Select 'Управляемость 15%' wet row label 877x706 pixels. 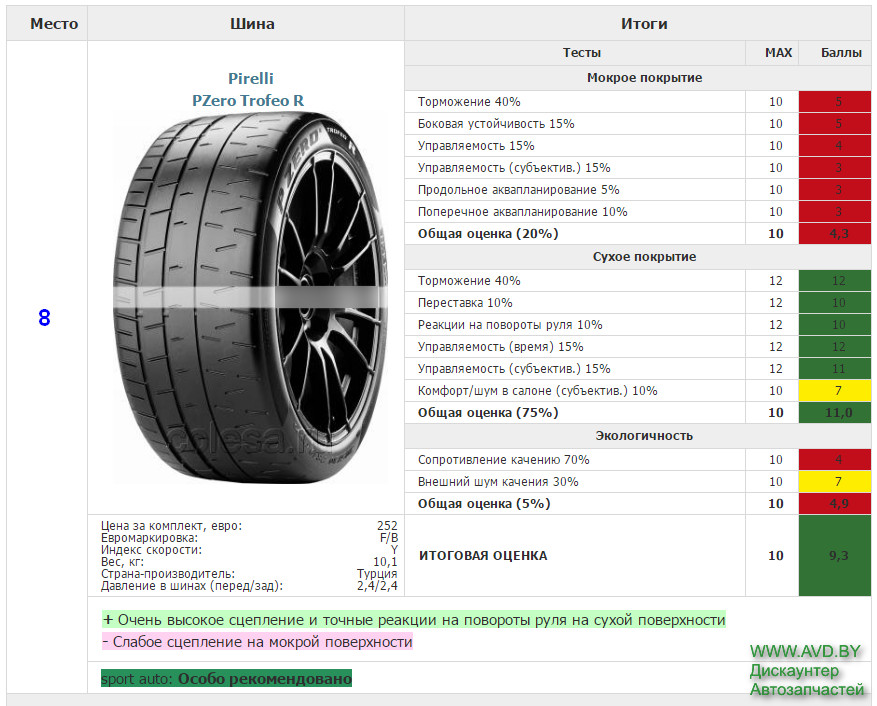point(476,146)
